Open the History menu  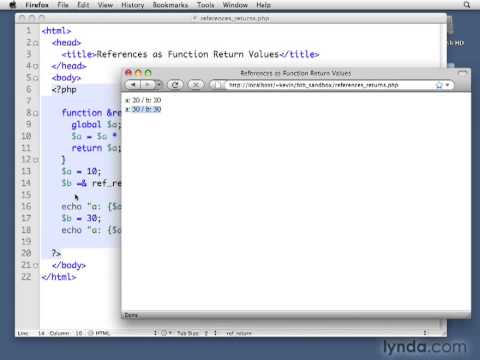133,5
